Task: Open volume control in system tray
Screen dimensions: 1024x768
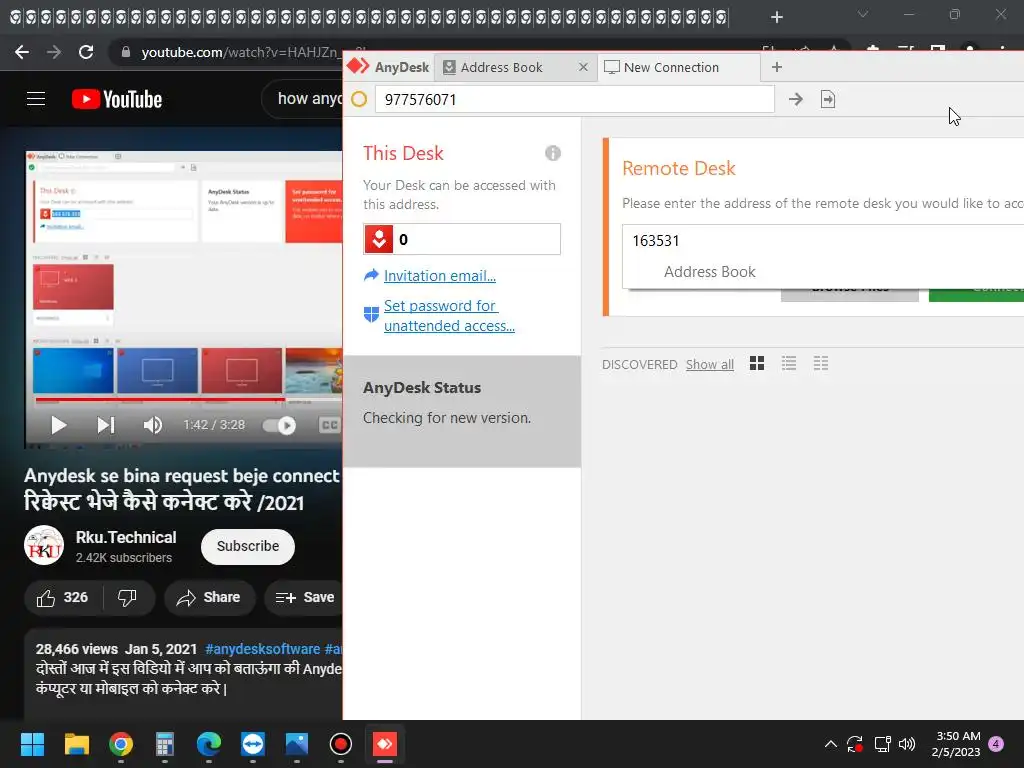Action: coord(907,744)
